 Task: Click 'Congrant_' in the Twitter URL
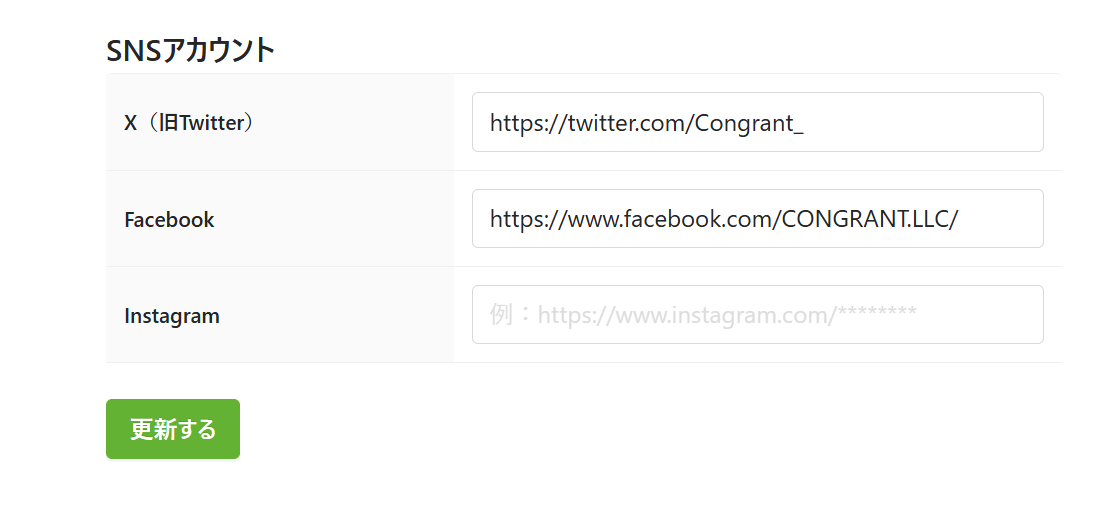(x=749, y=123)
